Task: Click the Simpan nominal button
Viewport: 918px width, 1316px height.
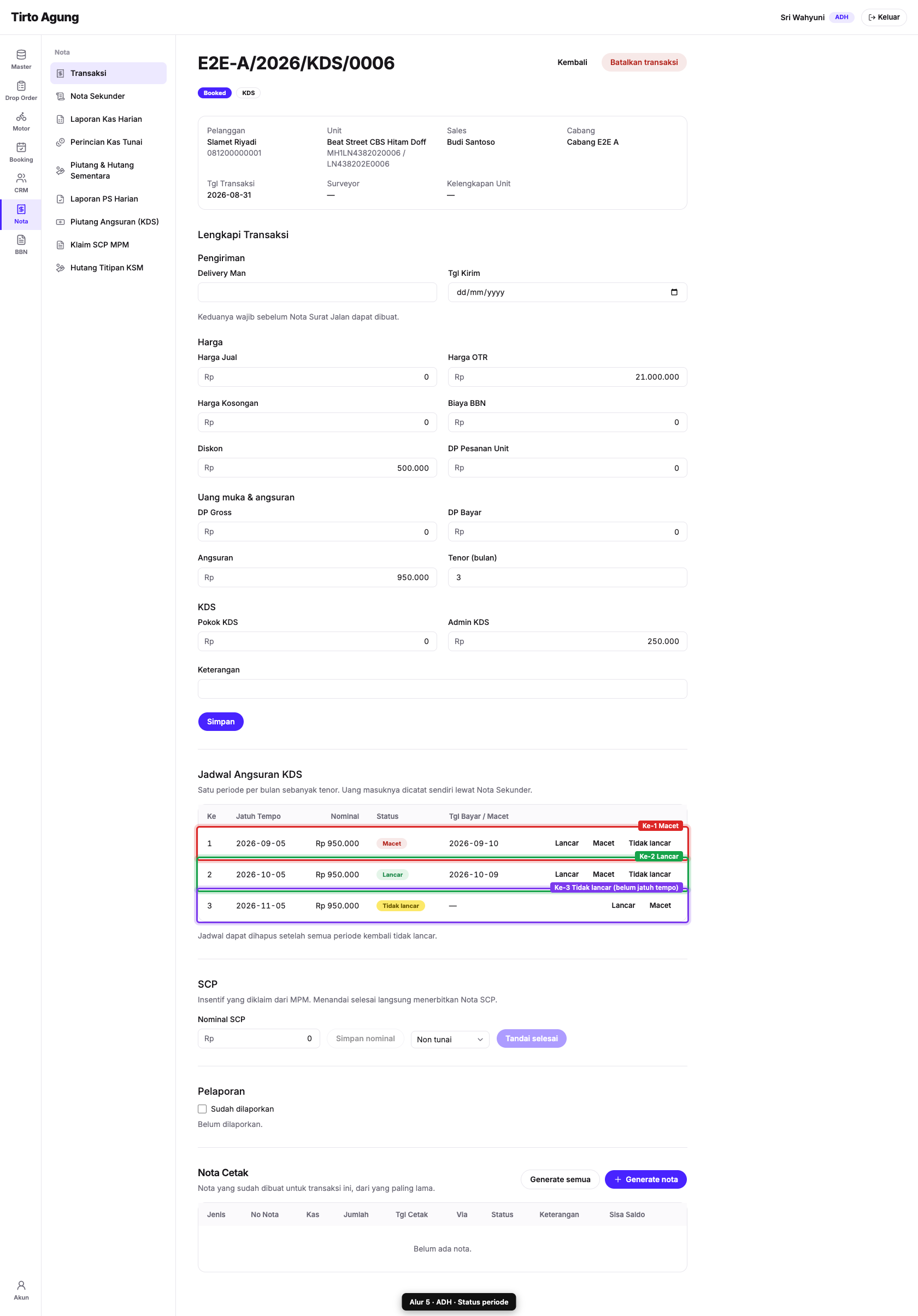Action: (365, 1038)
